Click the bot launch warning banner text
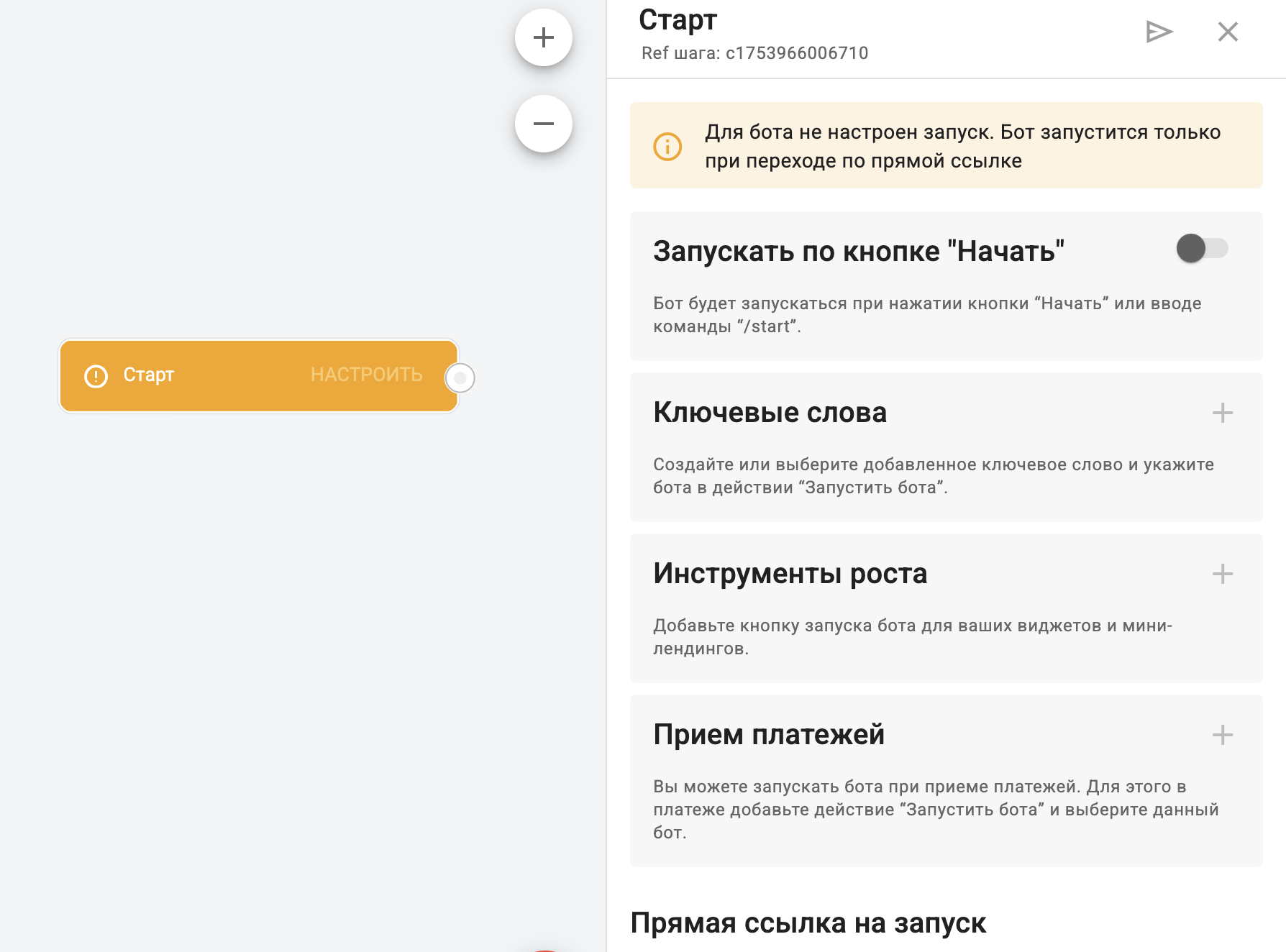Screen dimensions: 1286x952 (x=962, y=146)
